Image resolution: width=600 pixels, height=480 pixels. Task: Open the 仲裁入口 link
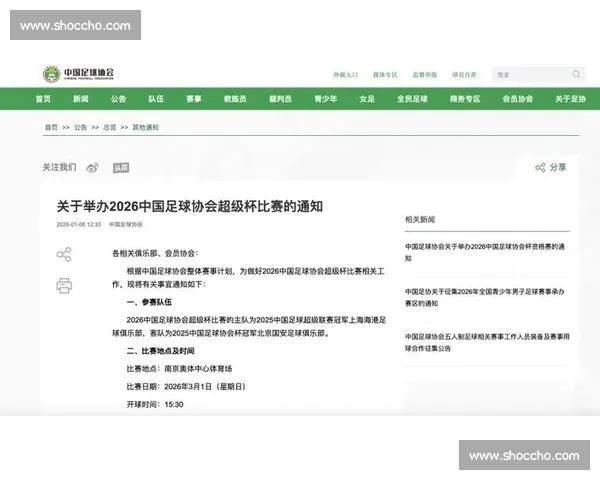point(346,75)
